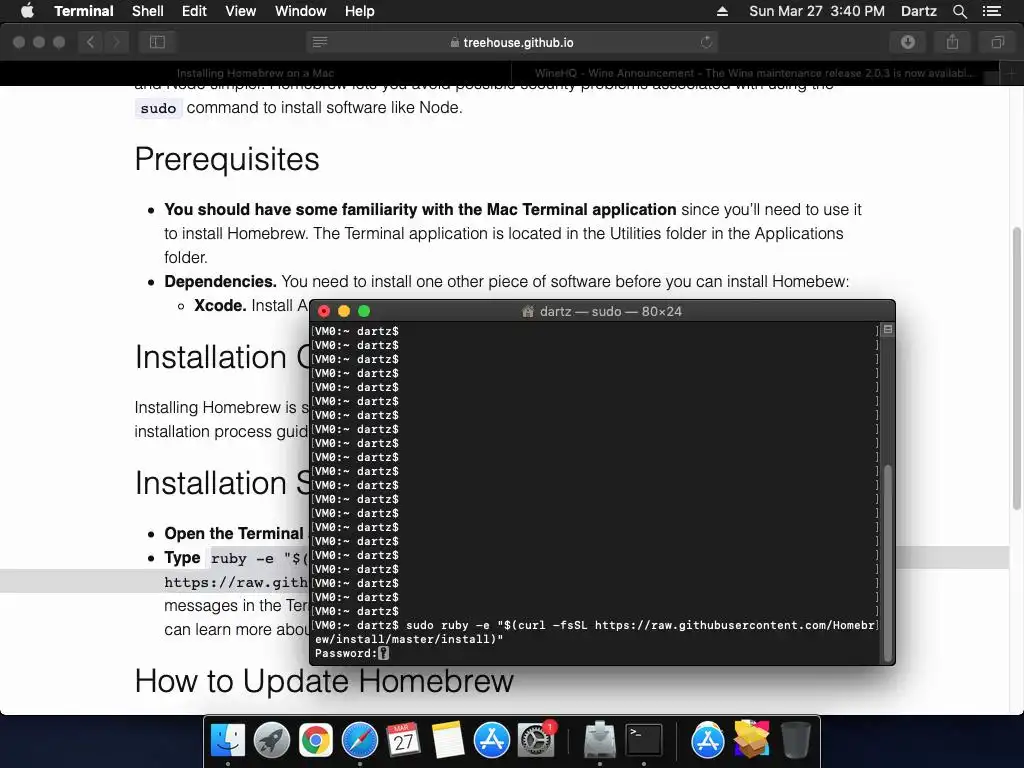1024x768 pixels.
Task: Open the Apple menu
Action: pos(27,11)
